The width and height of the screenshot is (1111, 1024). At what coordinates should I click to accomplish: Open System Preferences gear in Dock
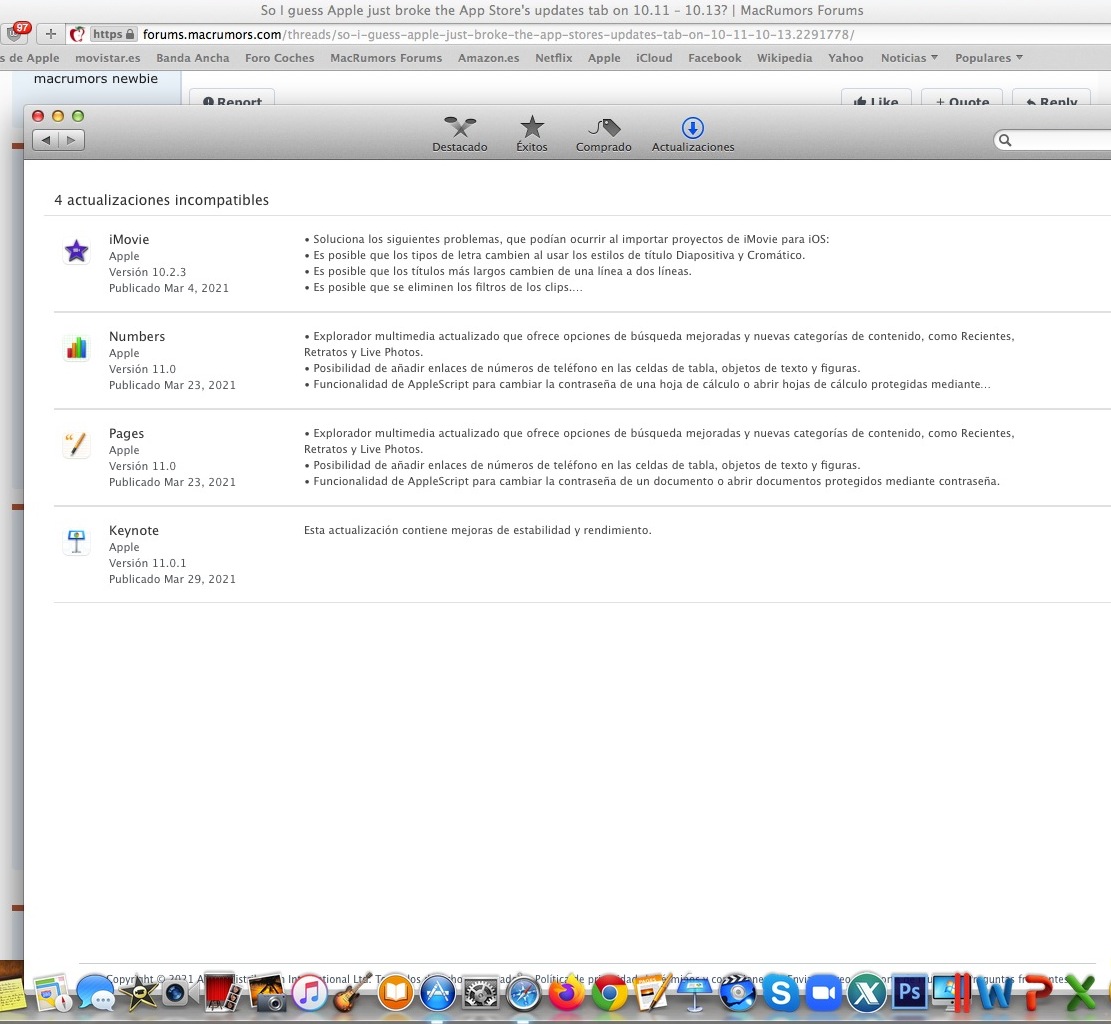[x=480, y=993]
